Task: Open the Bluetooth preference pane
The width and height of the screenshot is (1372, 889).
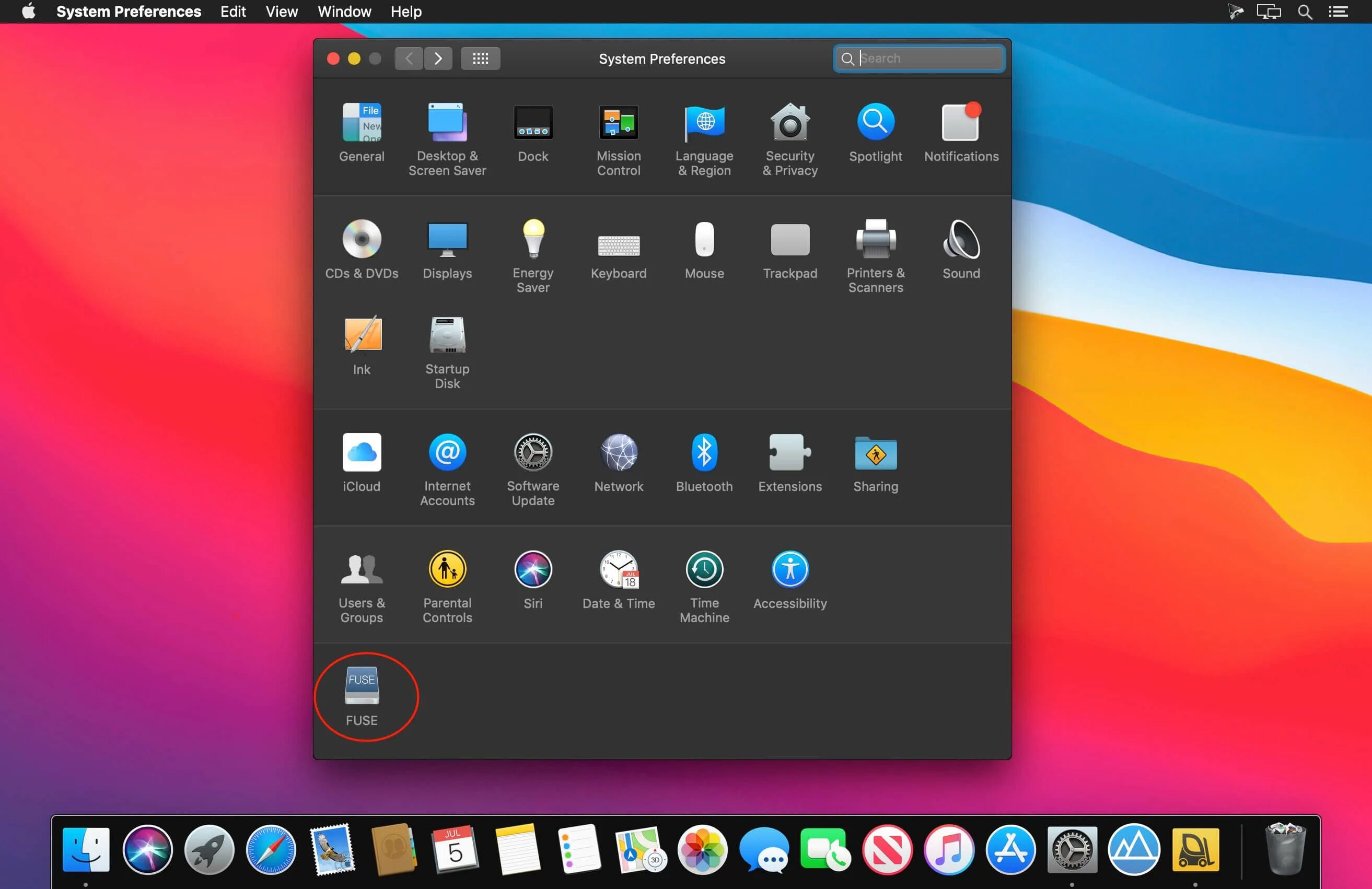Action: tap(704, 453)
